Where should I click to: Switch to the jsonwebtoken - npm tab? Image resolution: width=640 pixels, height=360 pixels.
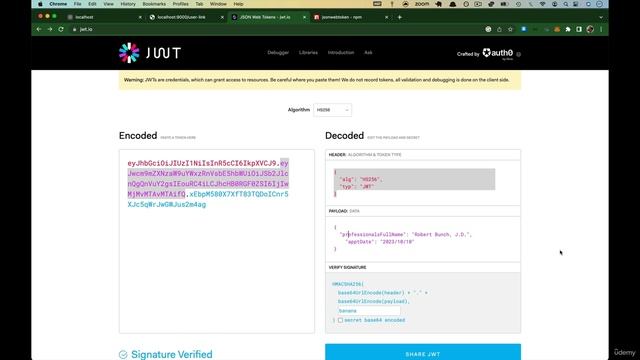tap(351, 17)
